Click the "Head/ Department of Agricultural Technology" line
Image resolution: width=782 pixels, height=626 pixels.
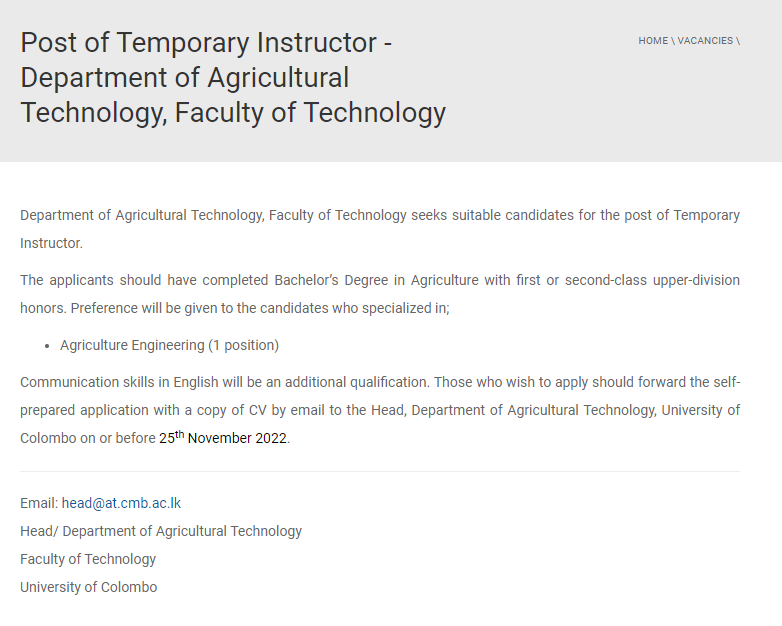pyautogui.click(x=161, y=531)
